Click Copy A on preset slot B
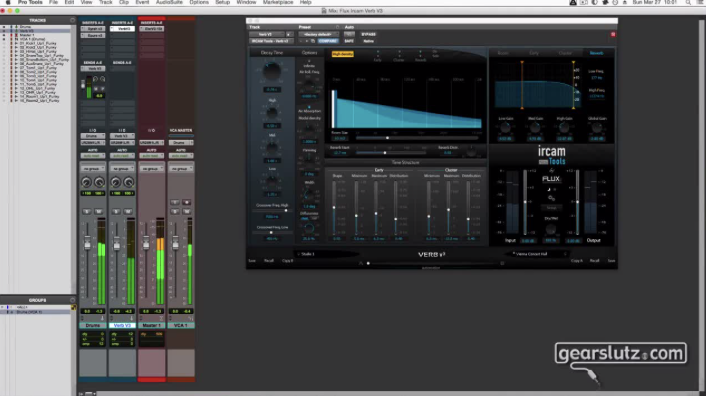This screenshot has width=706, height=396. coord(576,261)
